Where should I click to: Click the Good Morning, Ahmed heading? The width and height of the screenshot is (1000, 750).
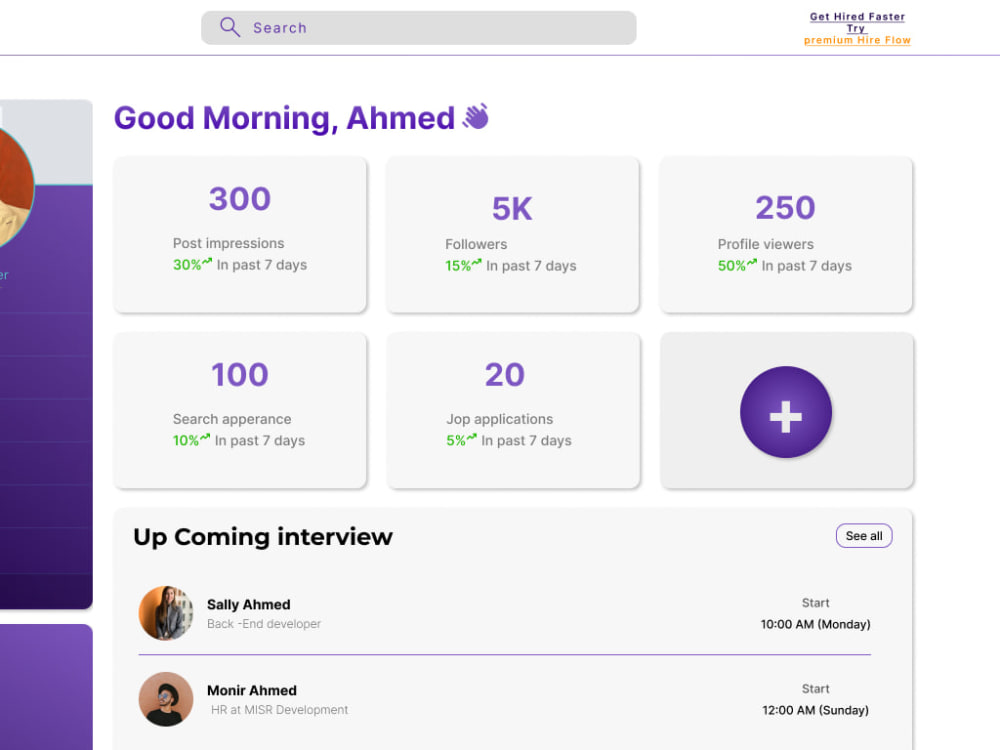pyautogui.click(x=284, y=118)
